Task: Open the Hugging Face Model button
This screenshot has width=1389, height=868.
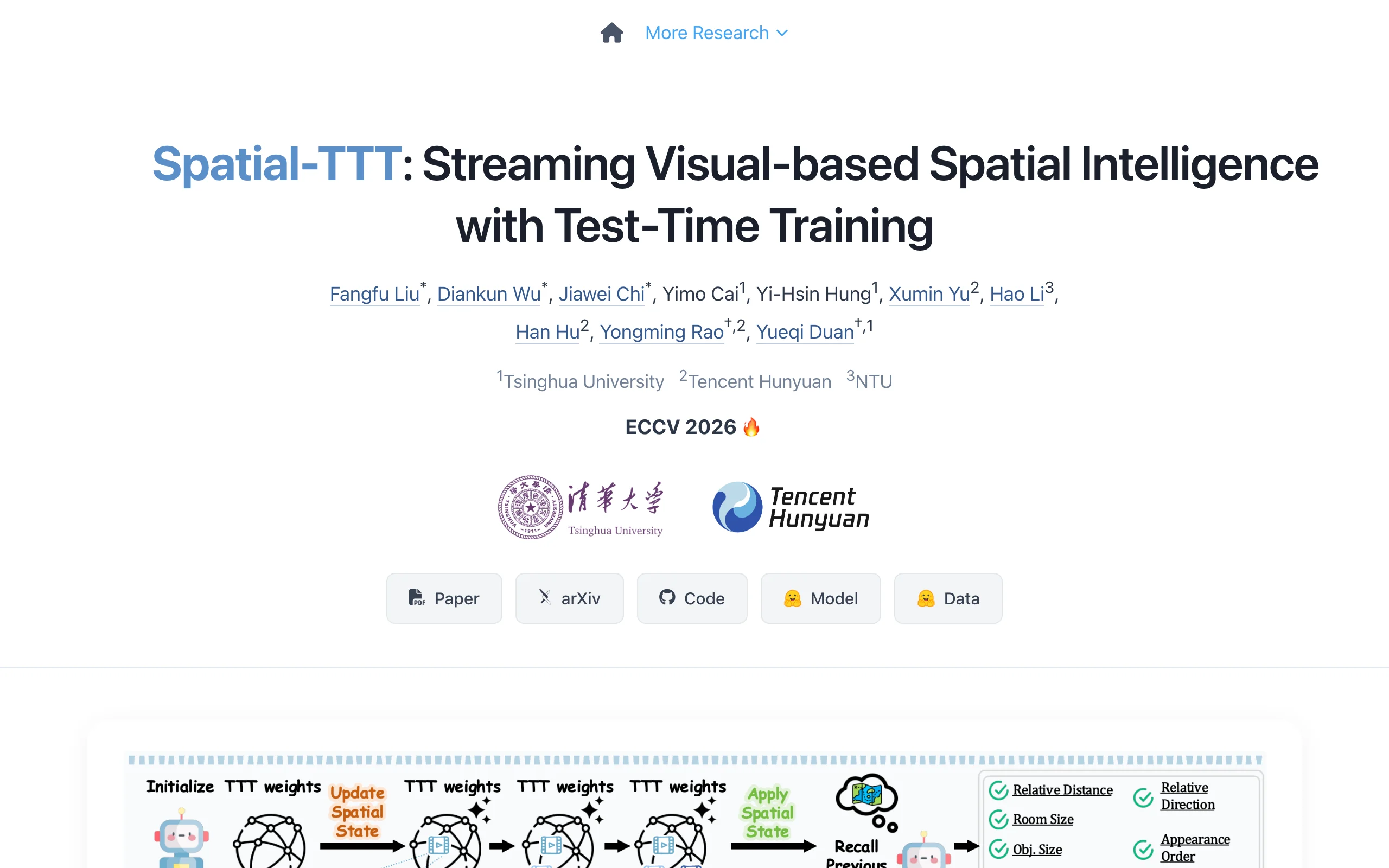Action: click(x=821, y=598)
